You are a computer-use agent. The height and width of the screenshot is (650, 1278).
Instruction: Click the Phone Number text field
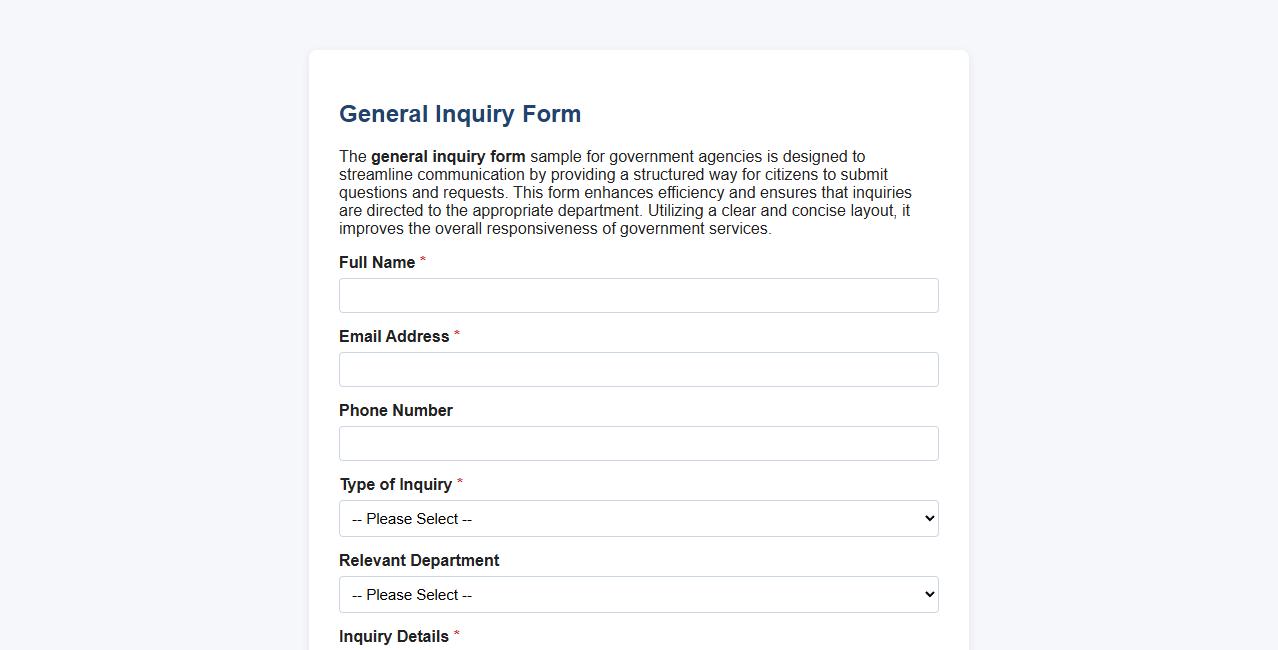click(638, 443)
